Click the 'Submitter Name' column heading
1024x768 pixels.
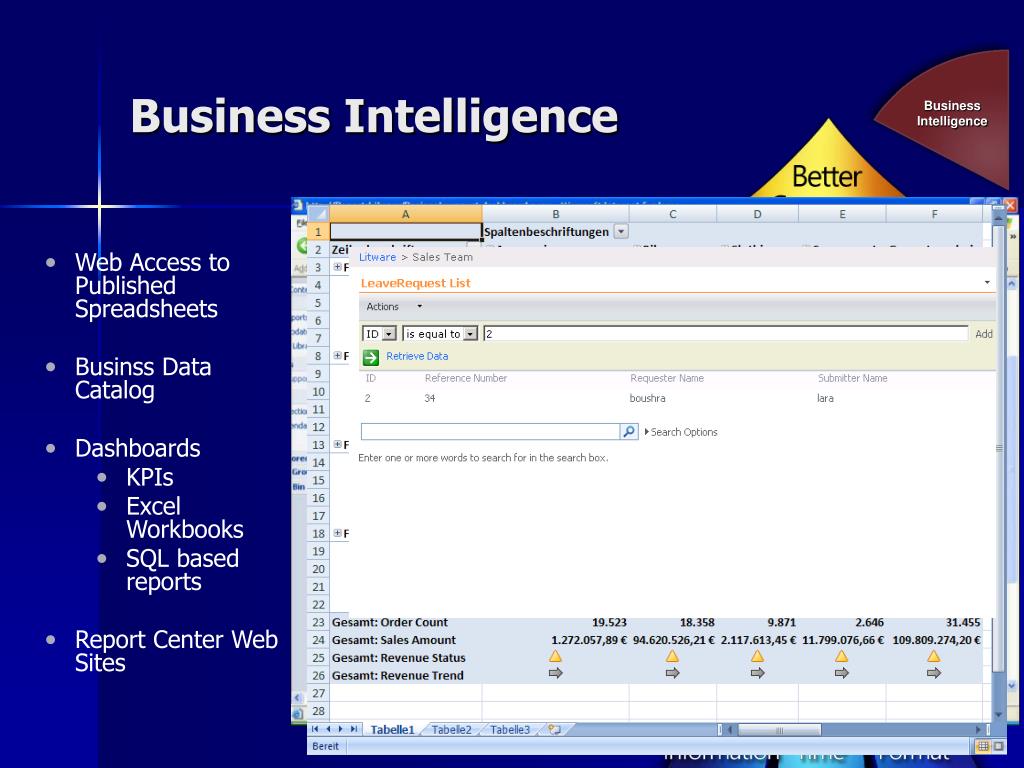tap(852, 378)
